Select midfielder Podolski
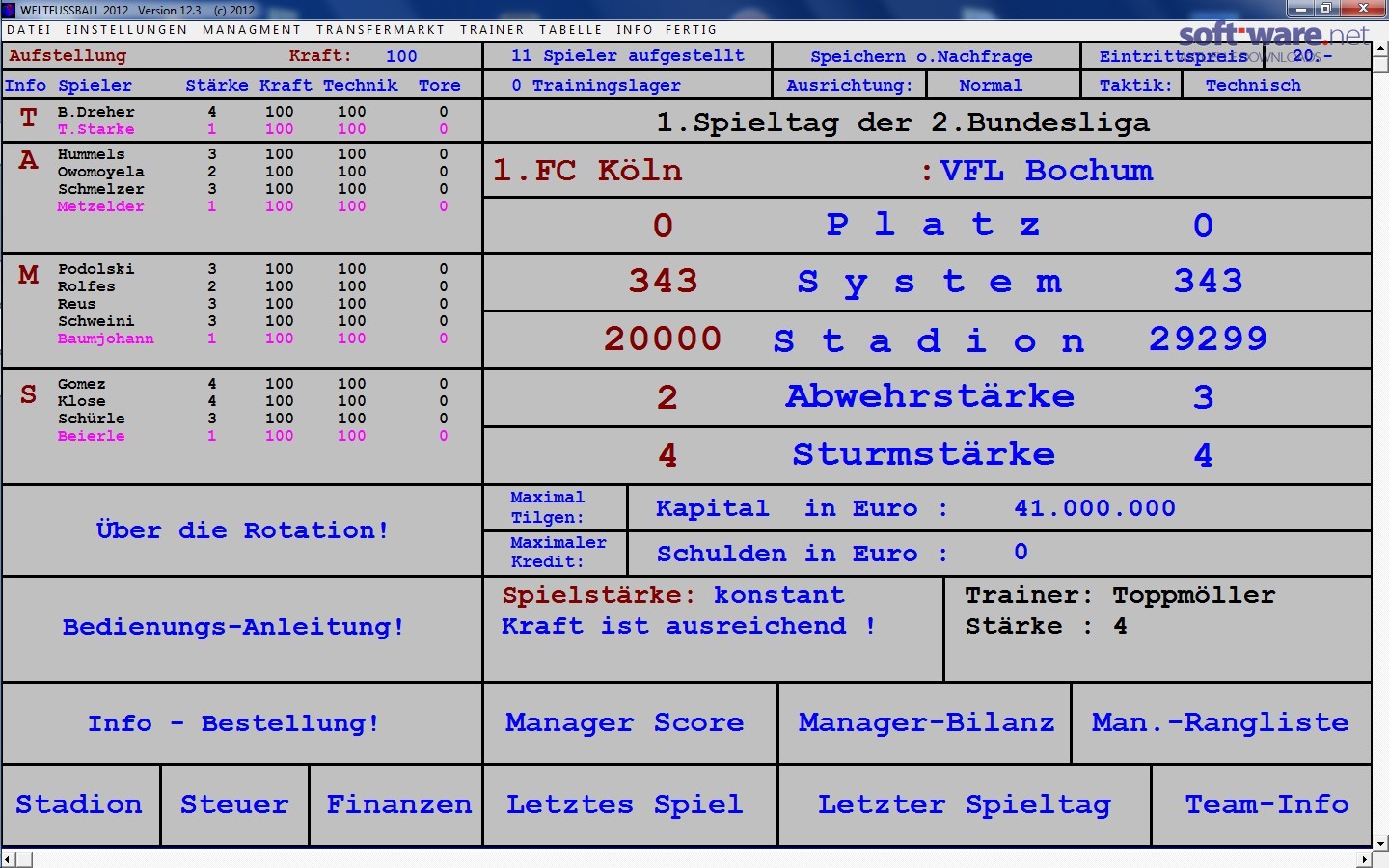 pos(96,269)
